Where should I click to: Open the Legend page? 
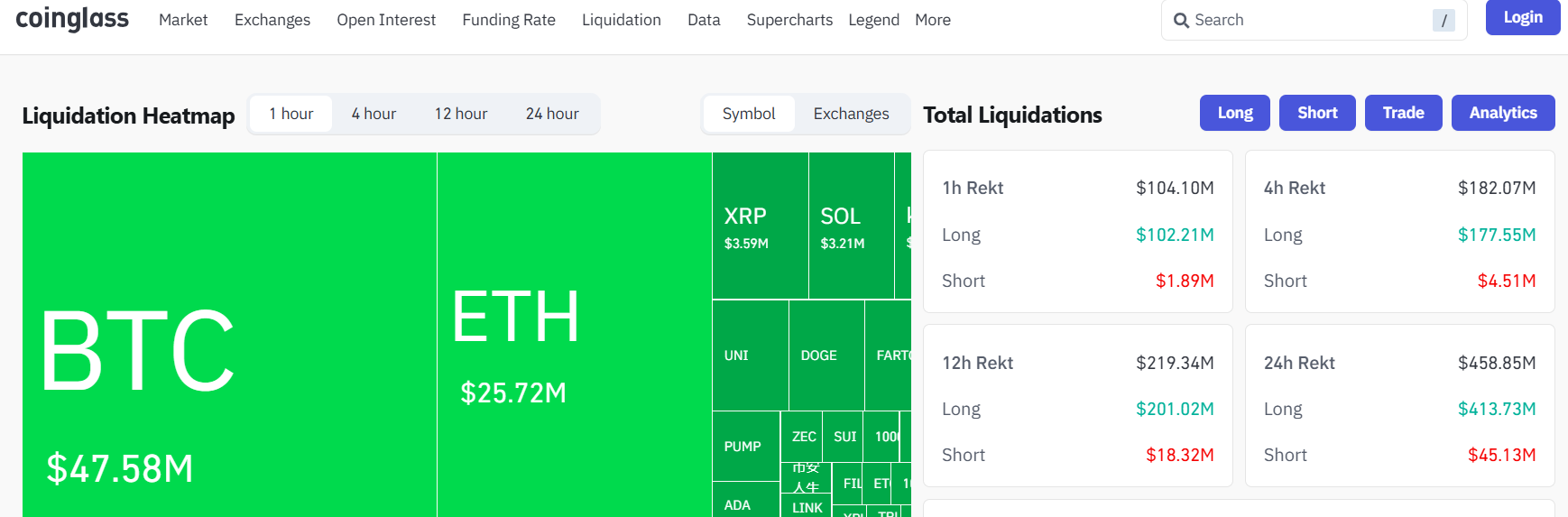click(873, 20)
